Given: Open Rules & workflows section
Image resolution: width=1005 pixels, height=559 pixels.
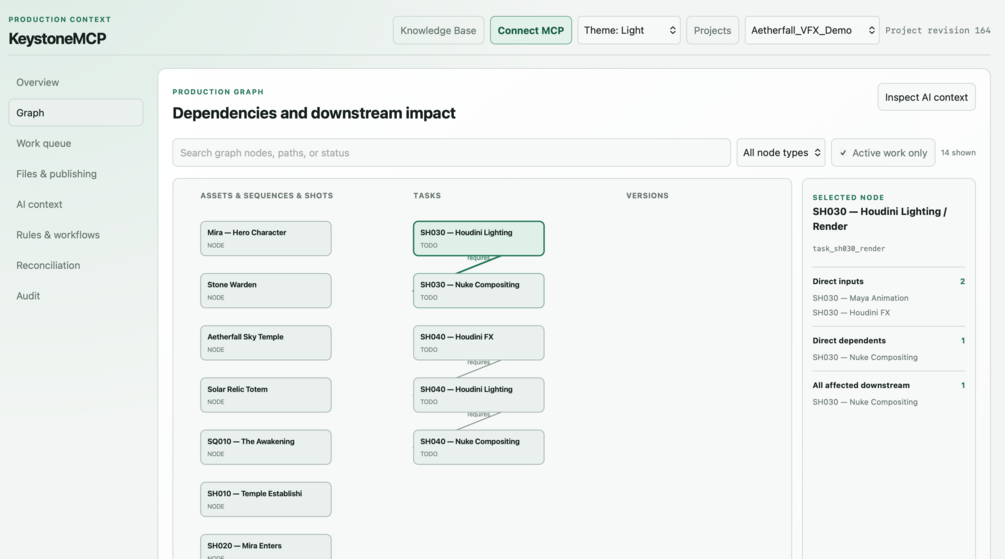Looking at the screenshot, I should click(76, 235).
